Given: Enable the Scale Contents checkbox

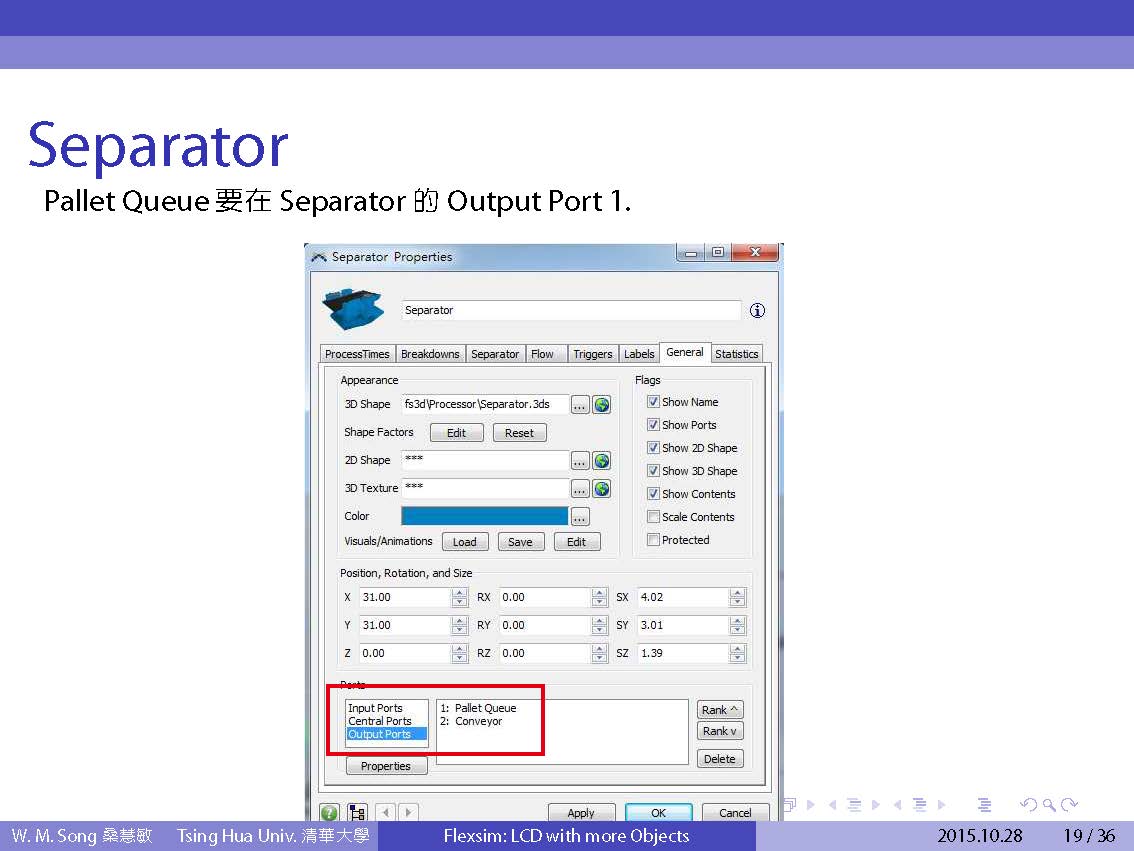Looking at the screenshot, I should [x=653, y=517].
